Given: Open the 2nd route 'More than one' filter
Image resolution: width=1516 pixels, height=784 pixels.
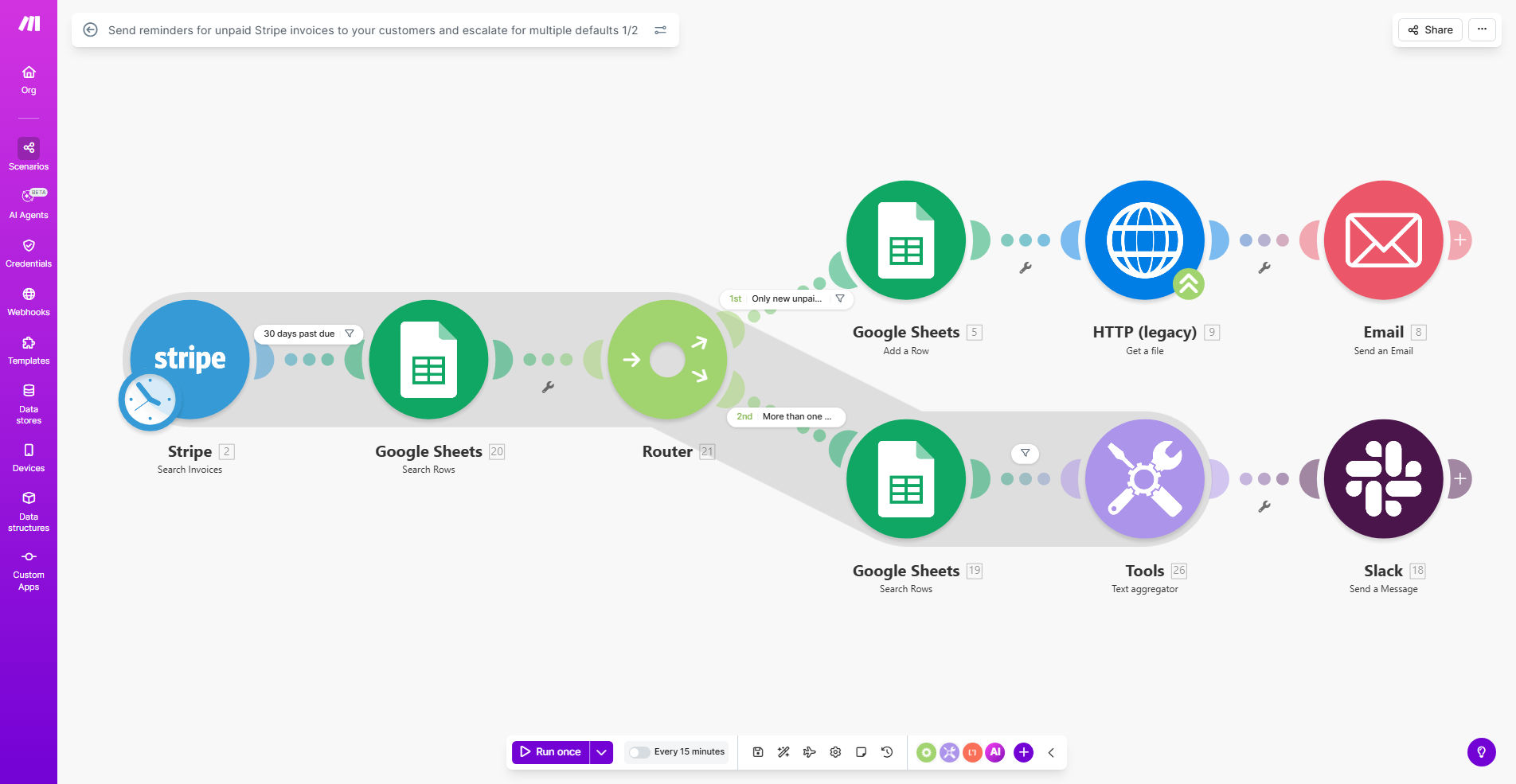Looking at the screenshot, I should point(786,416).
